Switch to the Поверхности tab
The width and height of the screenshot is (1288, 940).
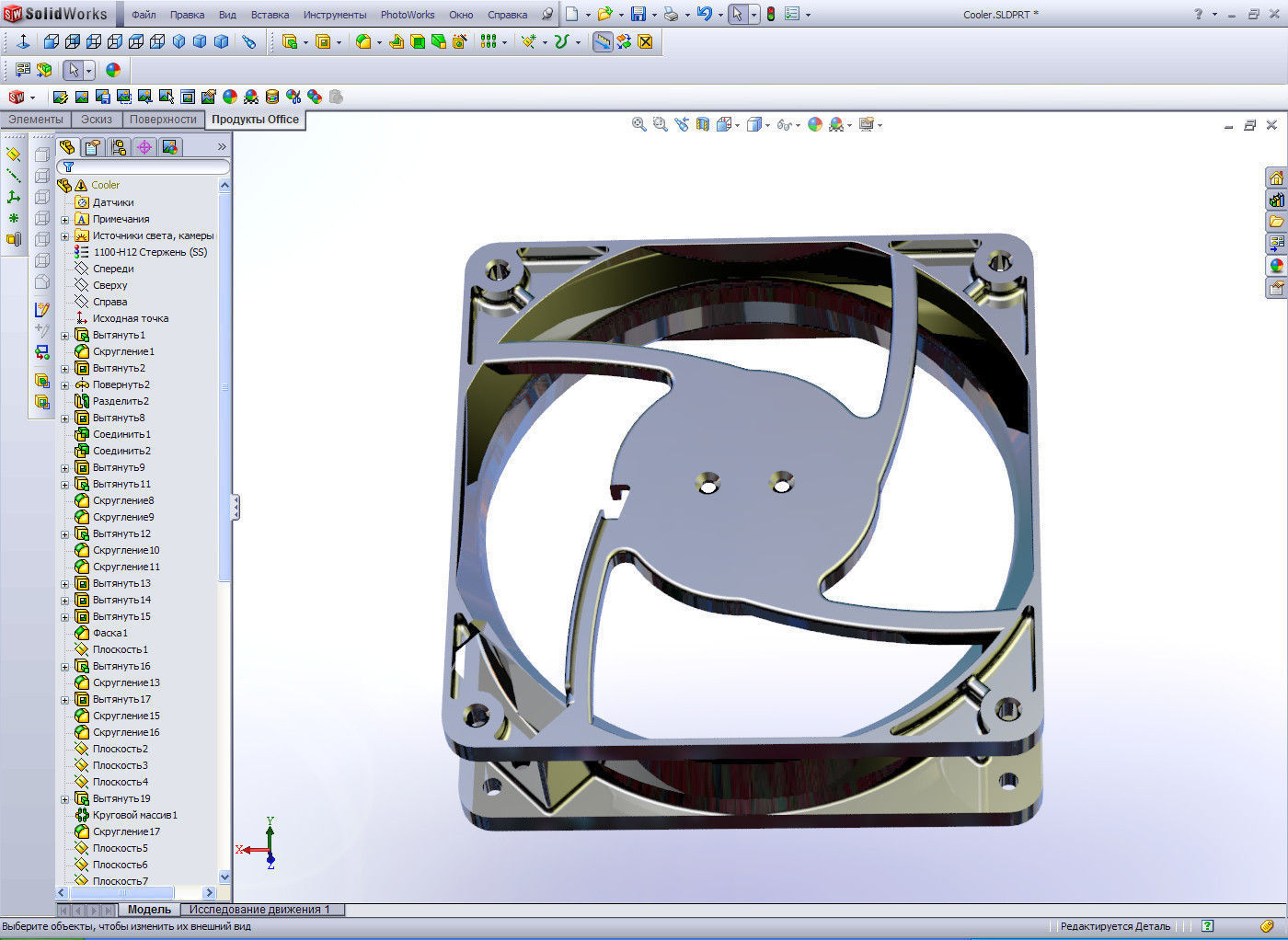(163, 120)
